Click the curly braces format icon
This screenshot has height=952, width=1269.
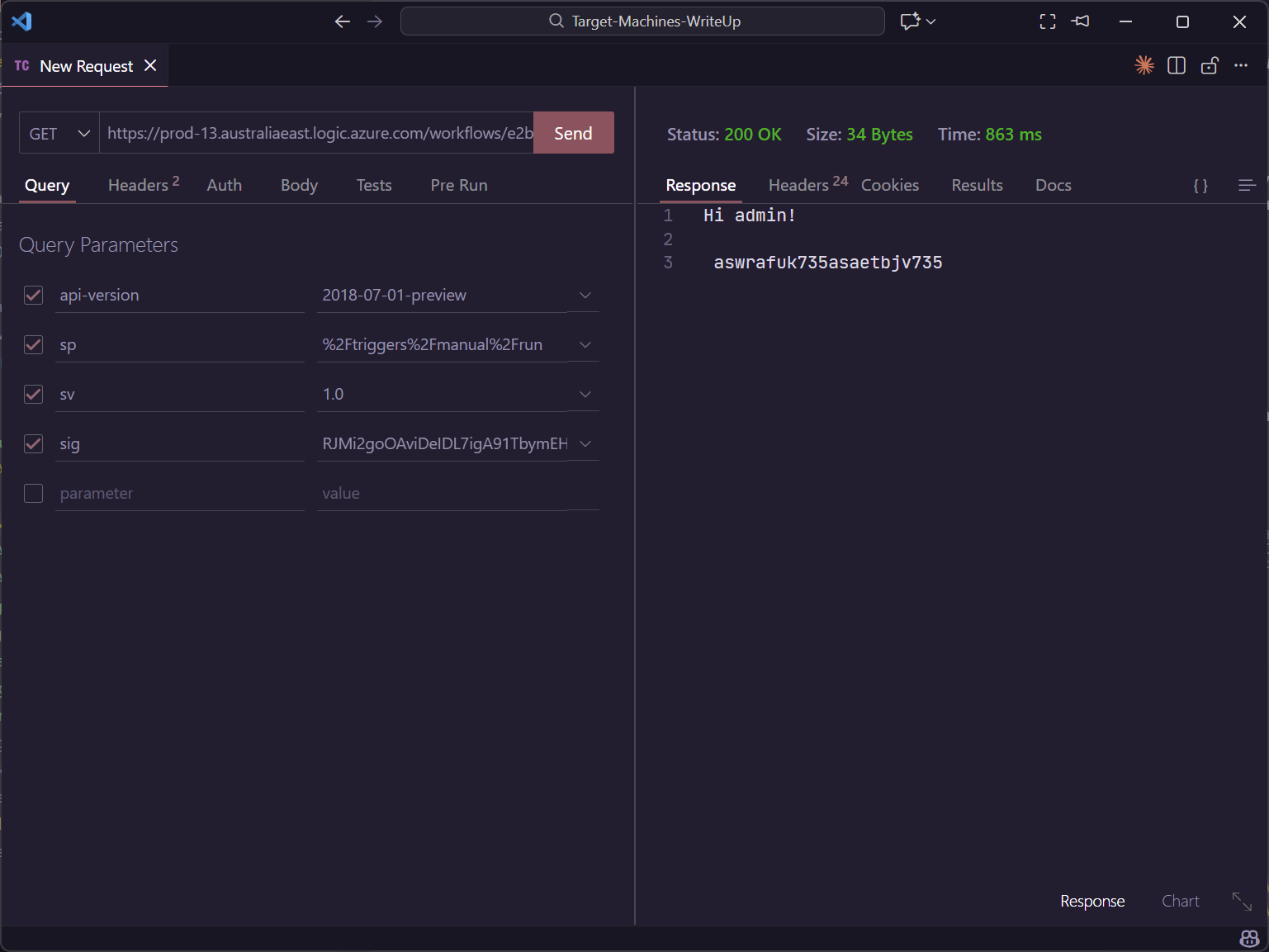click(1200, 186)
